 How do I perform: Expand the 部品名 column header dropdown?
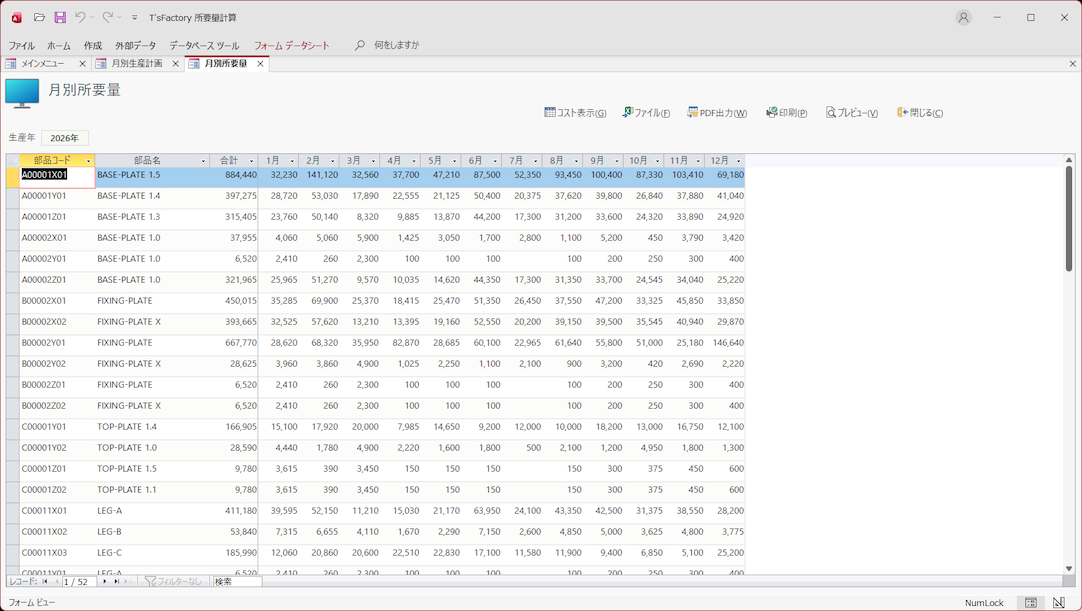click(x=203, y=161)
